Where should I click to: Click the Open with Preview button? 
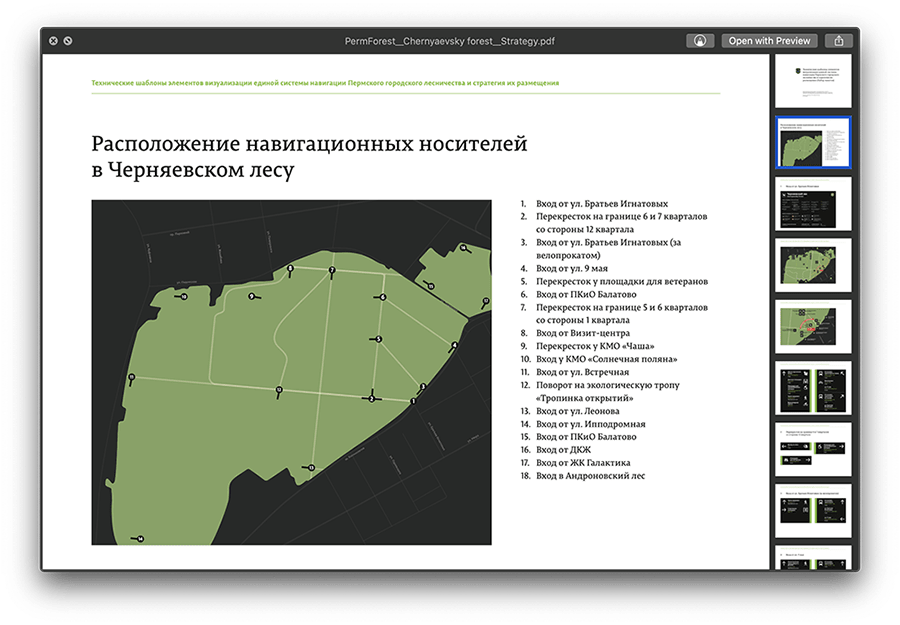[x=769, y=41]
